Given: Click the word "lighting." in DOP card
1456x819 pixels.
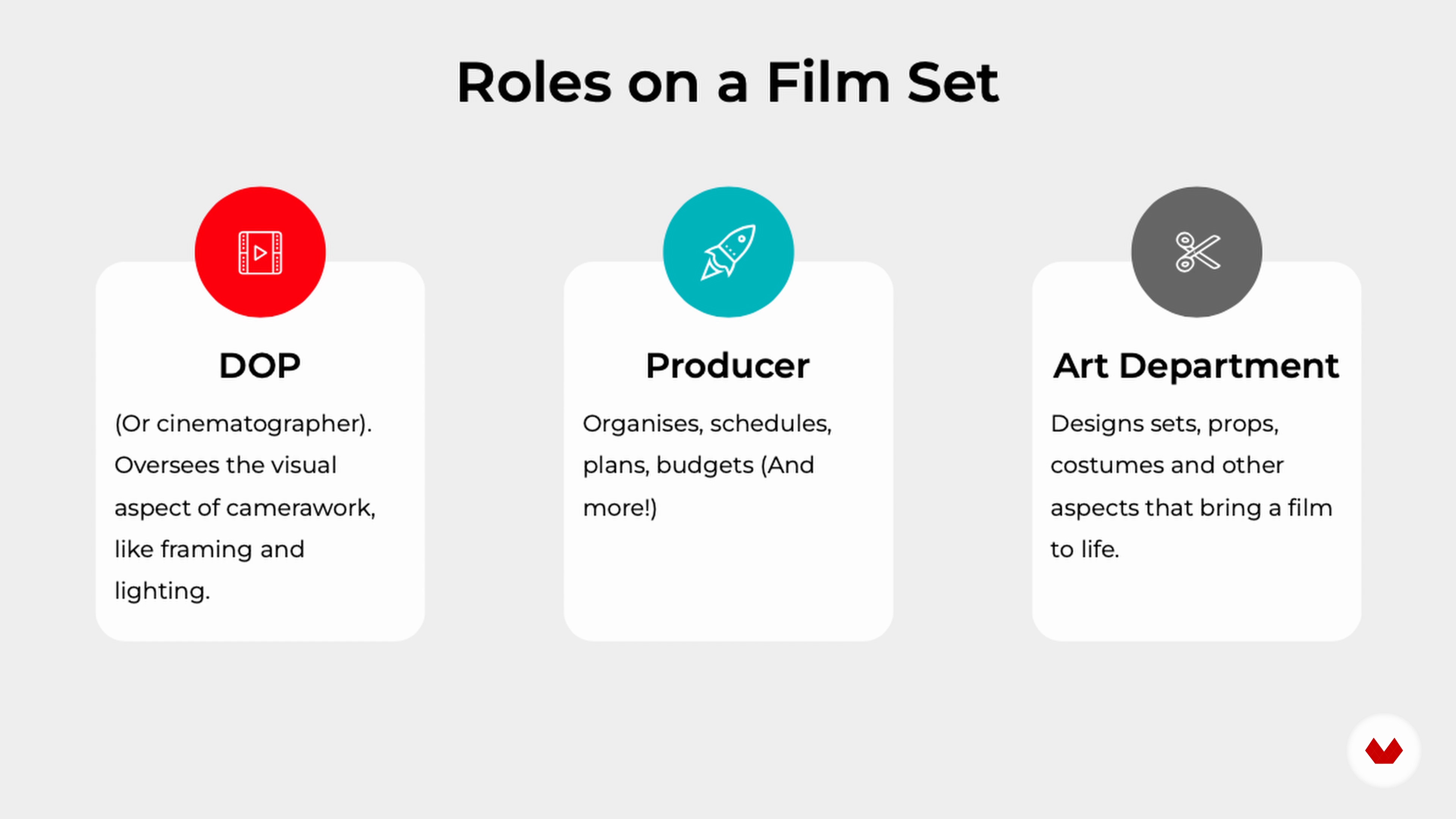Looking at the screenshot, I should (162, 591).
